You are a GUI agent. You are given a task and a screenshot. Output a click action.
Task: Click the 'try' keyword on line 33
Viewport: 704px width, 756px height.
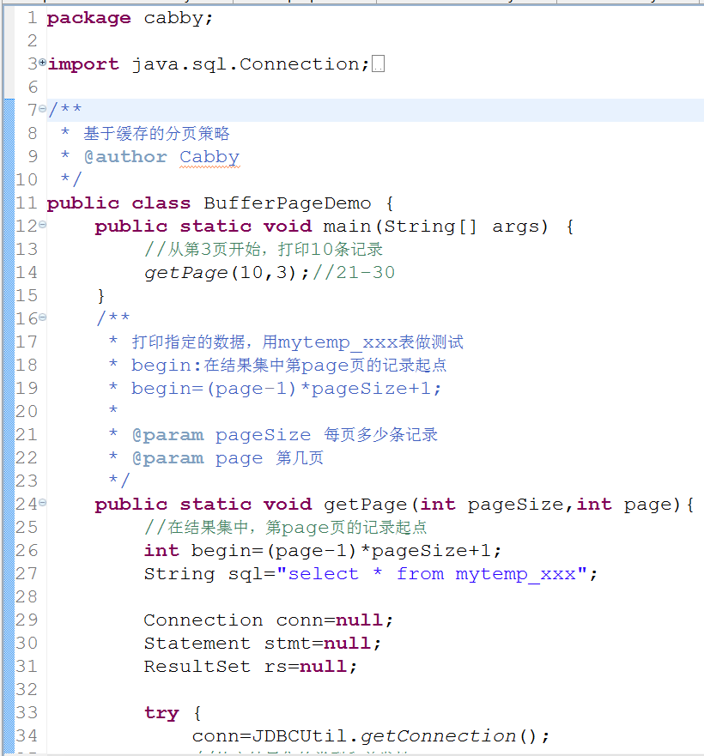click(x=162, y=713)
